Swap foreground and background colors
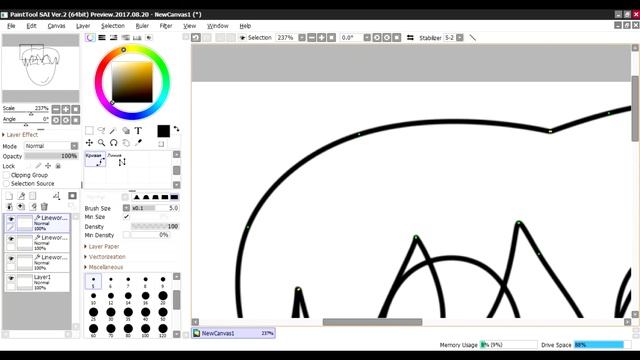Screen dimensions: 640x360 click(x=176, y=129)
